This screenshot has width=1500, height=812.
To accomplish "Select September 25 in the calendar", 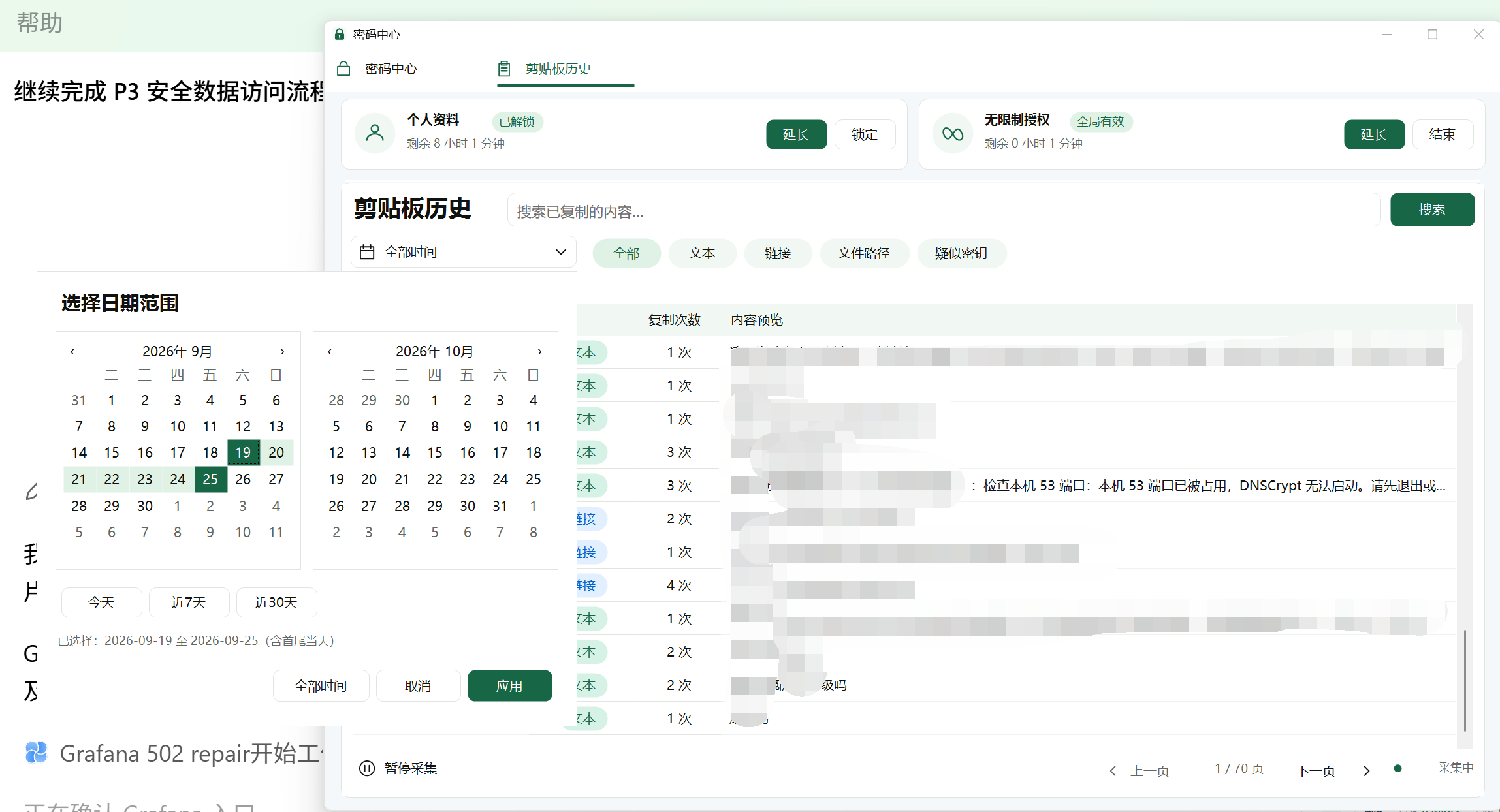I will 210,479.
